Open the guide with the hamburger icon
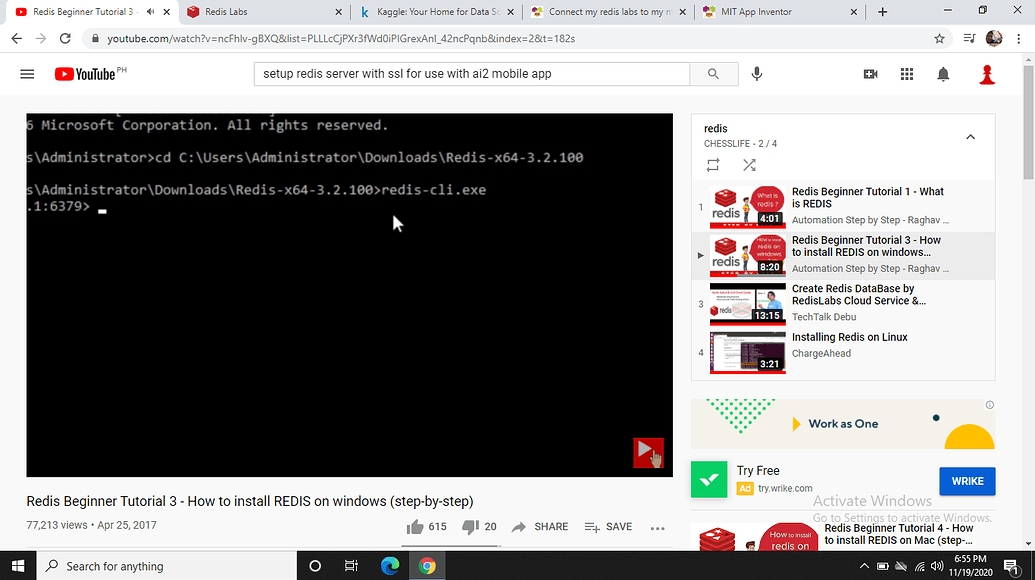Image resolution: width=1035 pixels, height=580 pixels. tap(27, 73)
